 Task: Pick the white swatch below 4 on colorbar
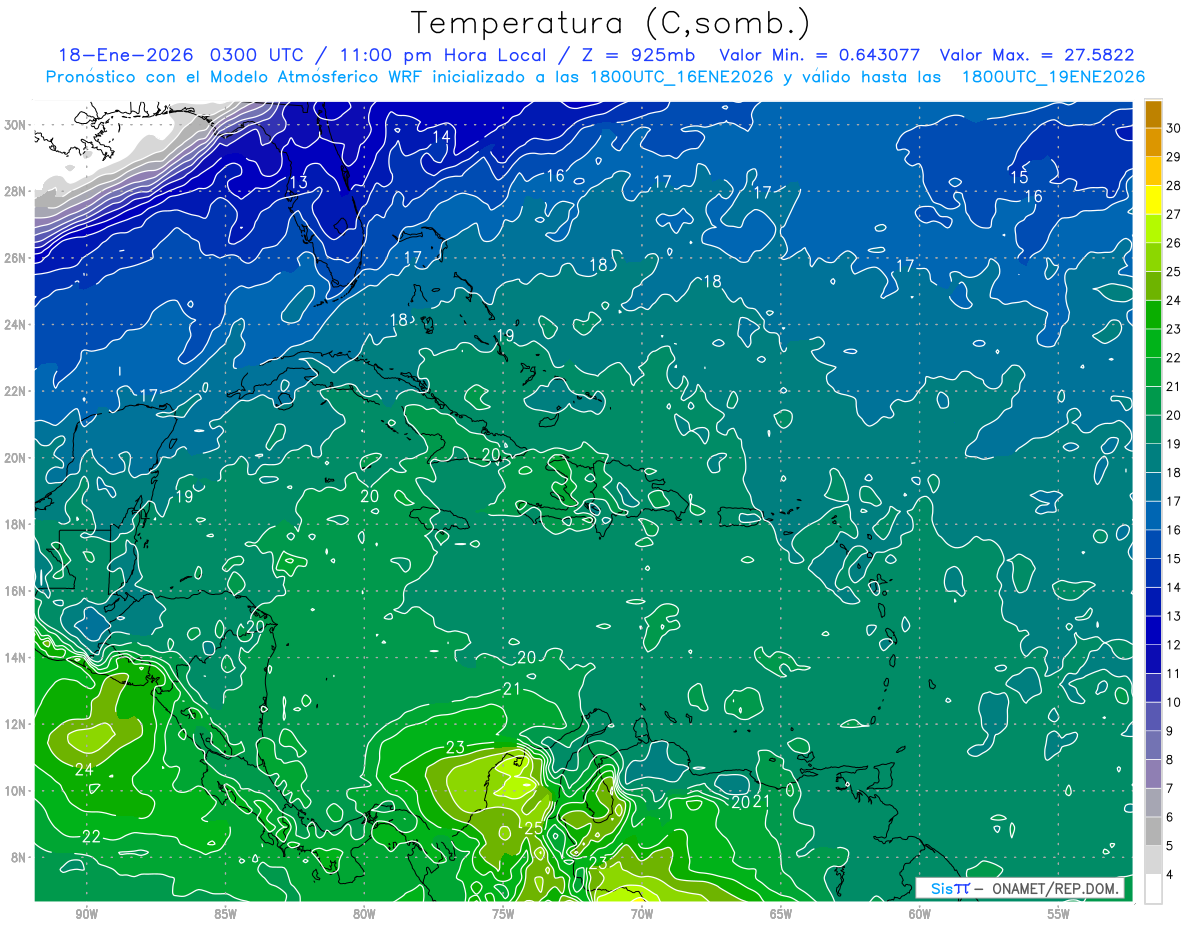tap(1153, 889)
